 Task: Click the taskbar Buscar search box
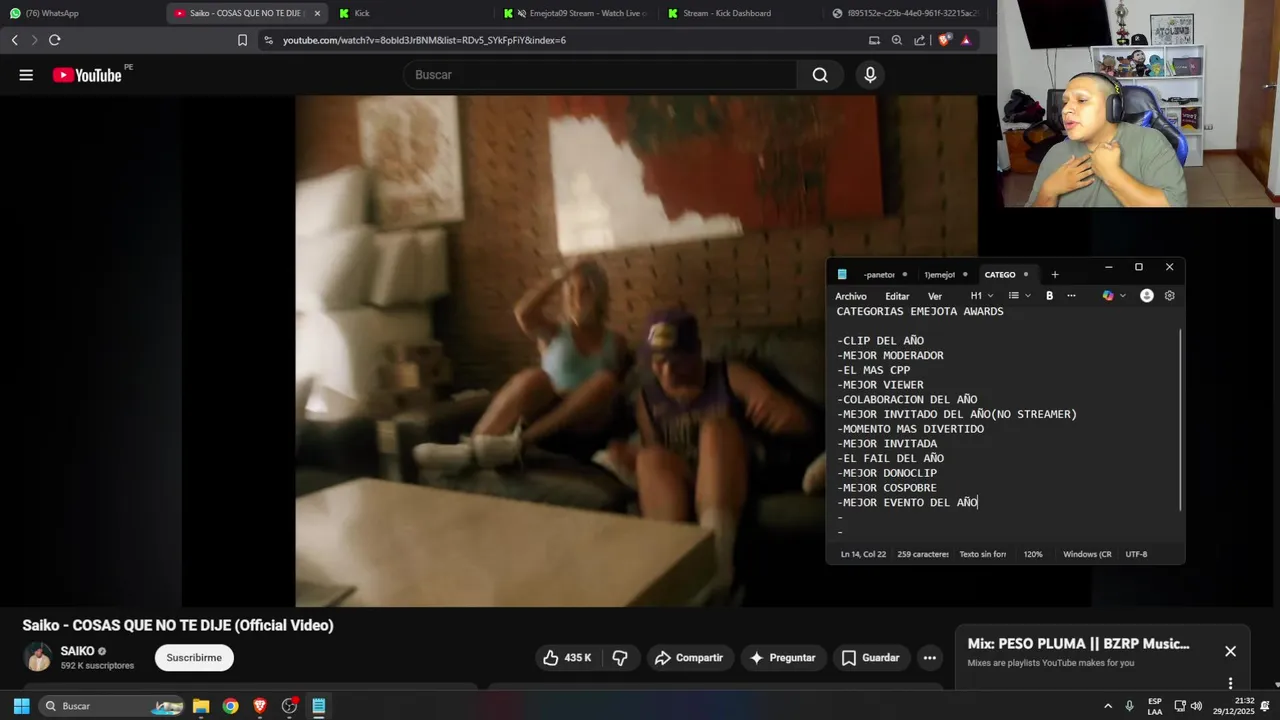[111, 706]
